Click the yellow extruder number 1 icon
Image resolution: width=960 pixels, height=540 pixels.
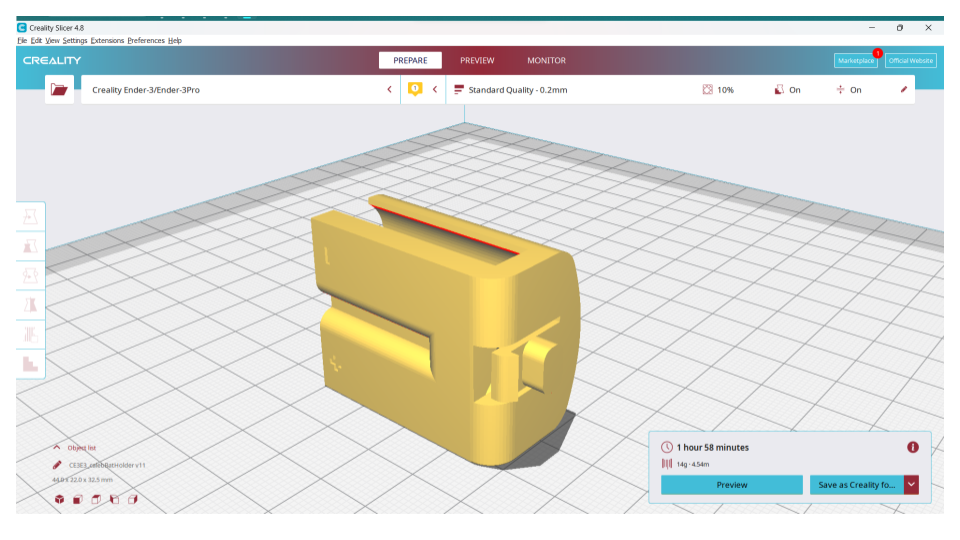click(415, 89)
